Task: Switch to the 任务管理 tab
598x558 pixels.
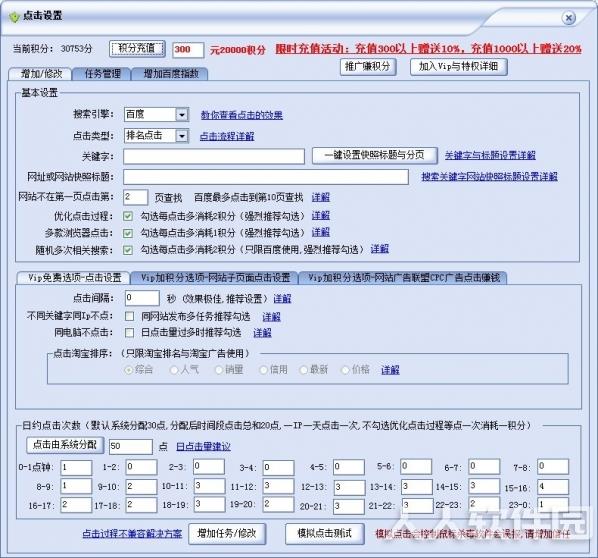Action: click(102, 74)
